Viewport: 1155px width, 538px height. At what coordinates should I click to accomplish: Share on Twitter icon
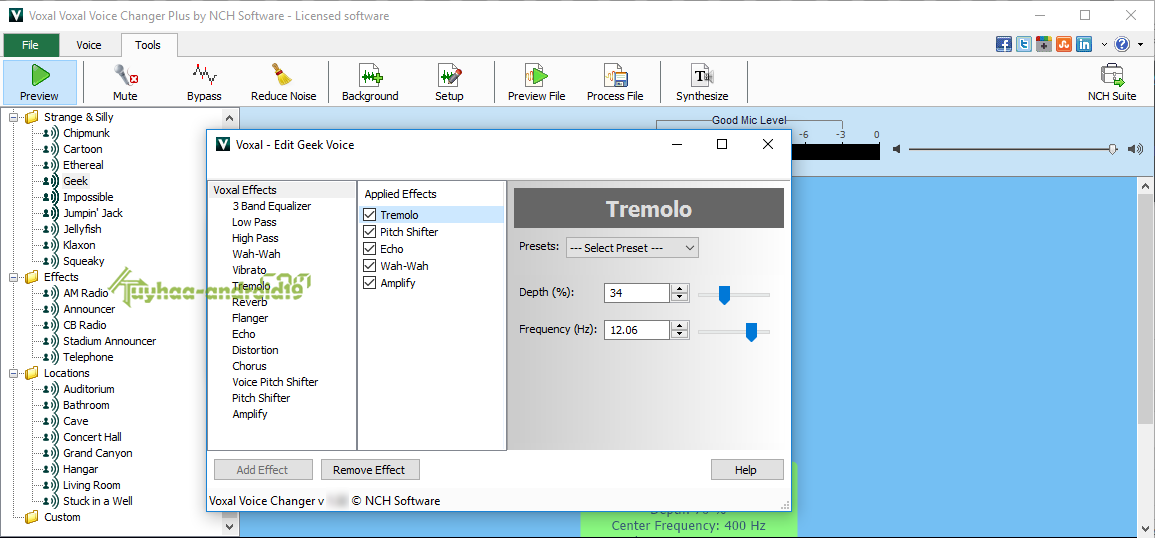(x=1023, y=44)
